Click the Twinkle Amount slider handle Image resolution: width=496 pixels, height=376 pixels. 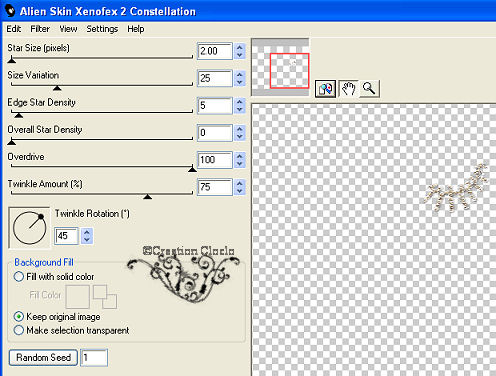coord(147,197)
